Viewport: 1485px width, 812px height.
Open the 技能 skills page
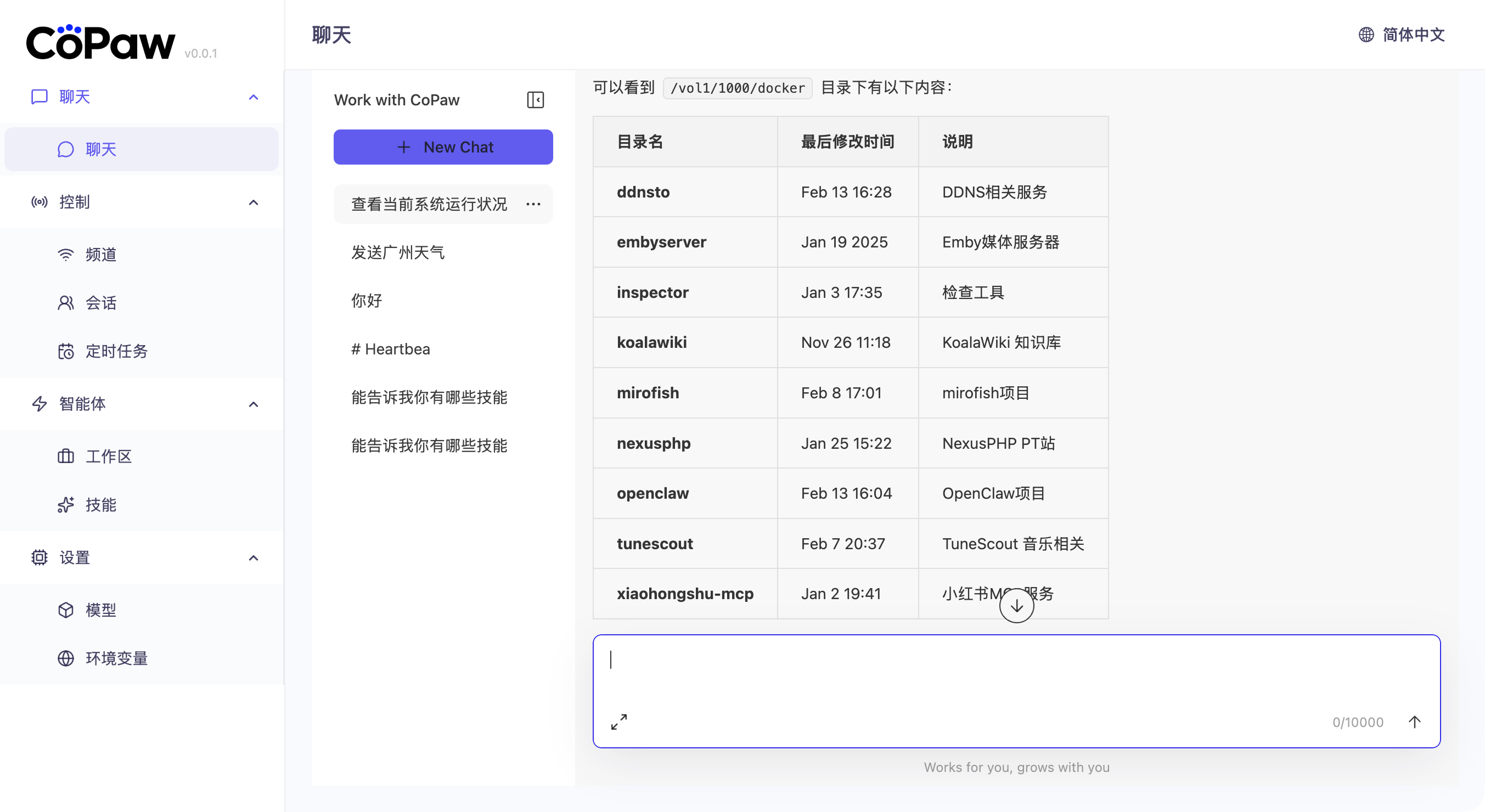click(100, 504)
